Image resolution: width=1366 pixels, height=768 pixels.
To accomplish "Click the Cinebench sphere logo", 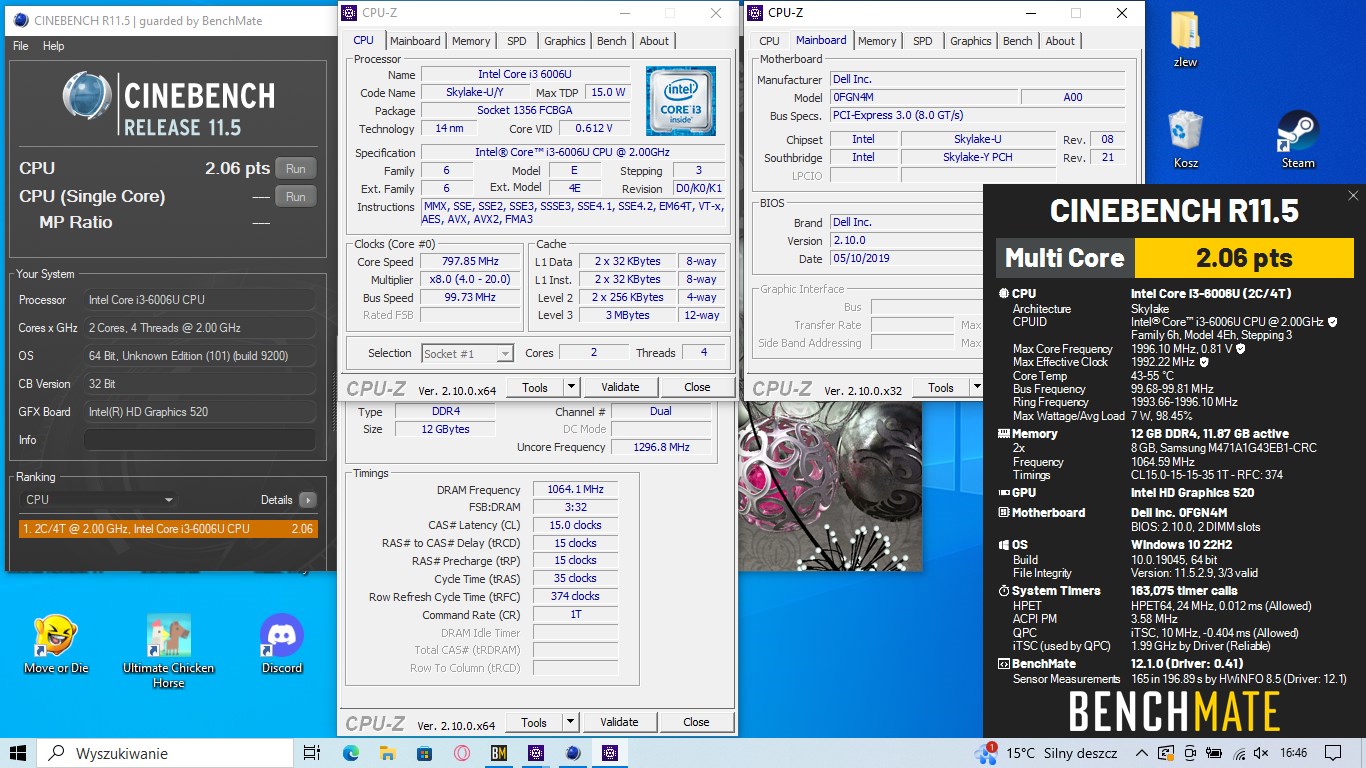I will pyautogui.click(x=87, y=97).
